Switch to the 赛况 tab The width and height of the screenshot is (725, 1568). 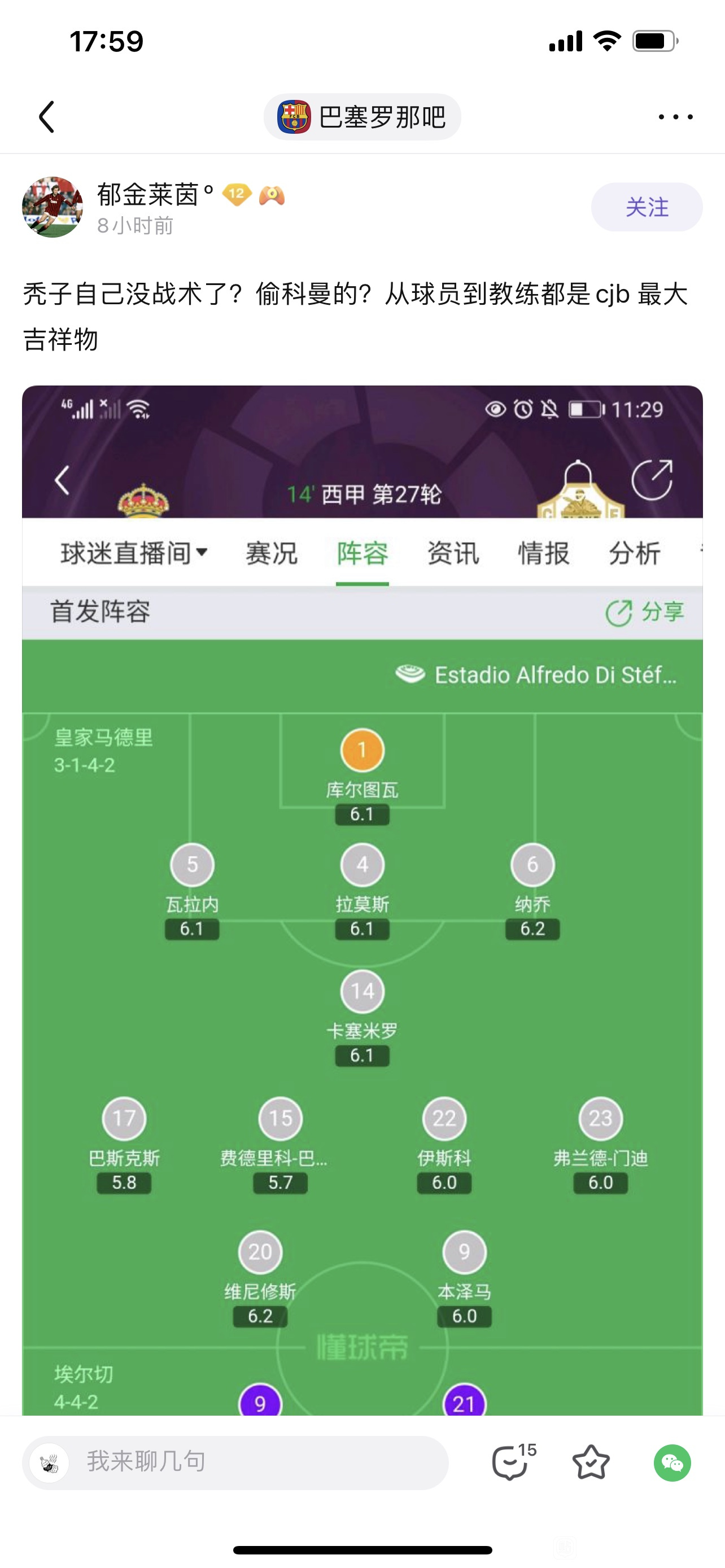pos(272,553)
